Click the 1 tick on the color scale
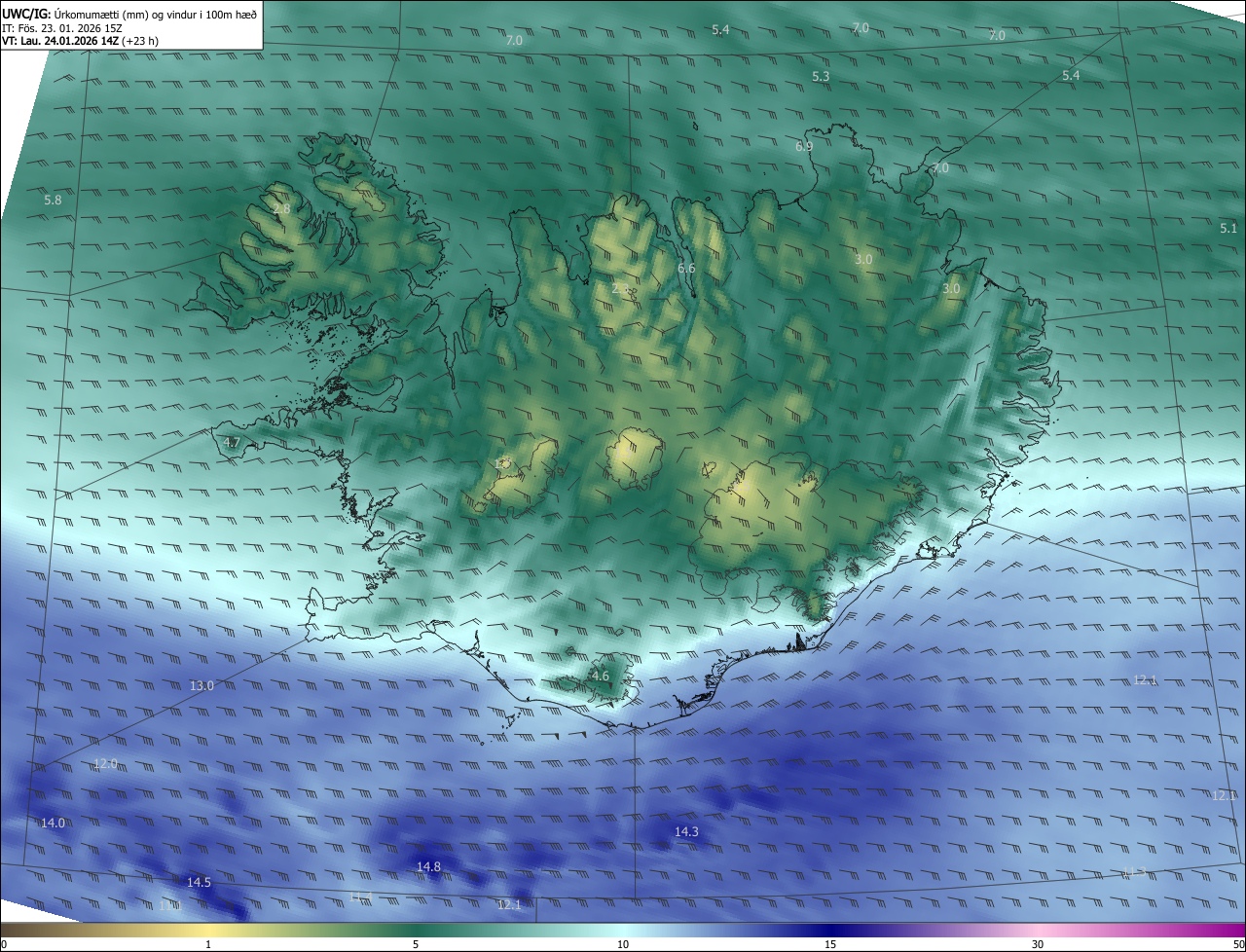This screenshot has width=1246, height=952. [x=208, y=944]
